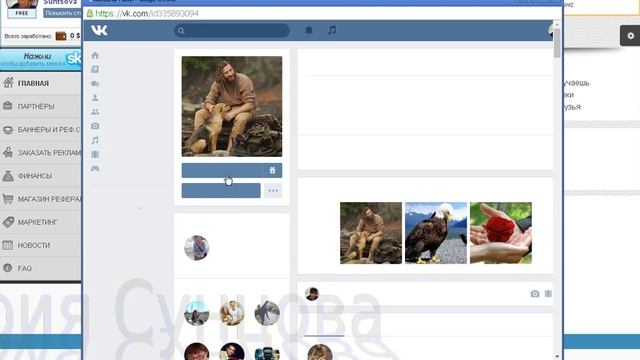The image size is (640, 360).
Task: Open the red rose in hands photo thumbnail
Action: [x=501, y=233]
